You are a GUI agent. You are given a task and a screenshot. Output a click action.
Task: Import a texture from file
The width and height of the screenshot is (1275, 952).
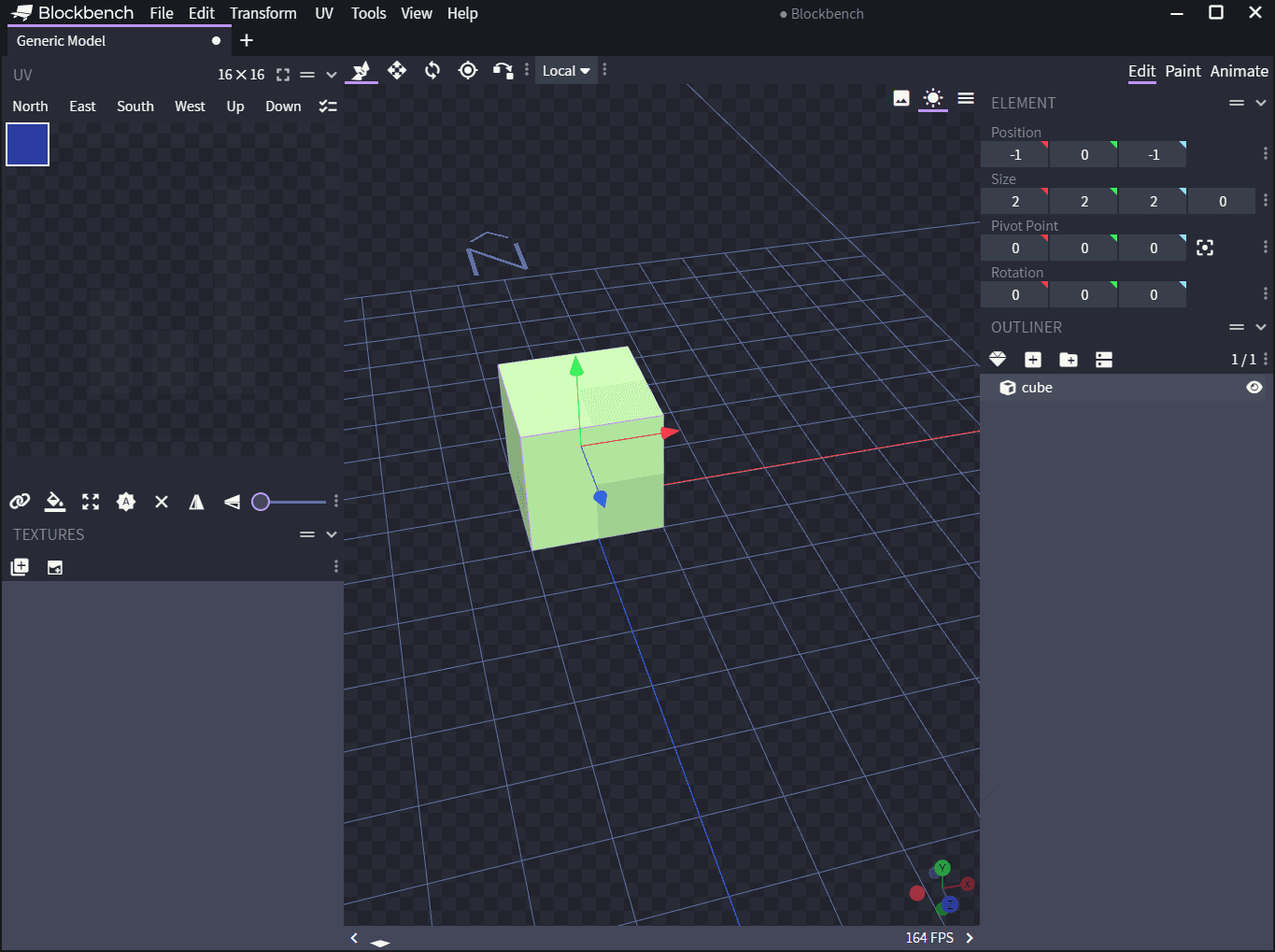pyautogui.click(x=54, y=566)
